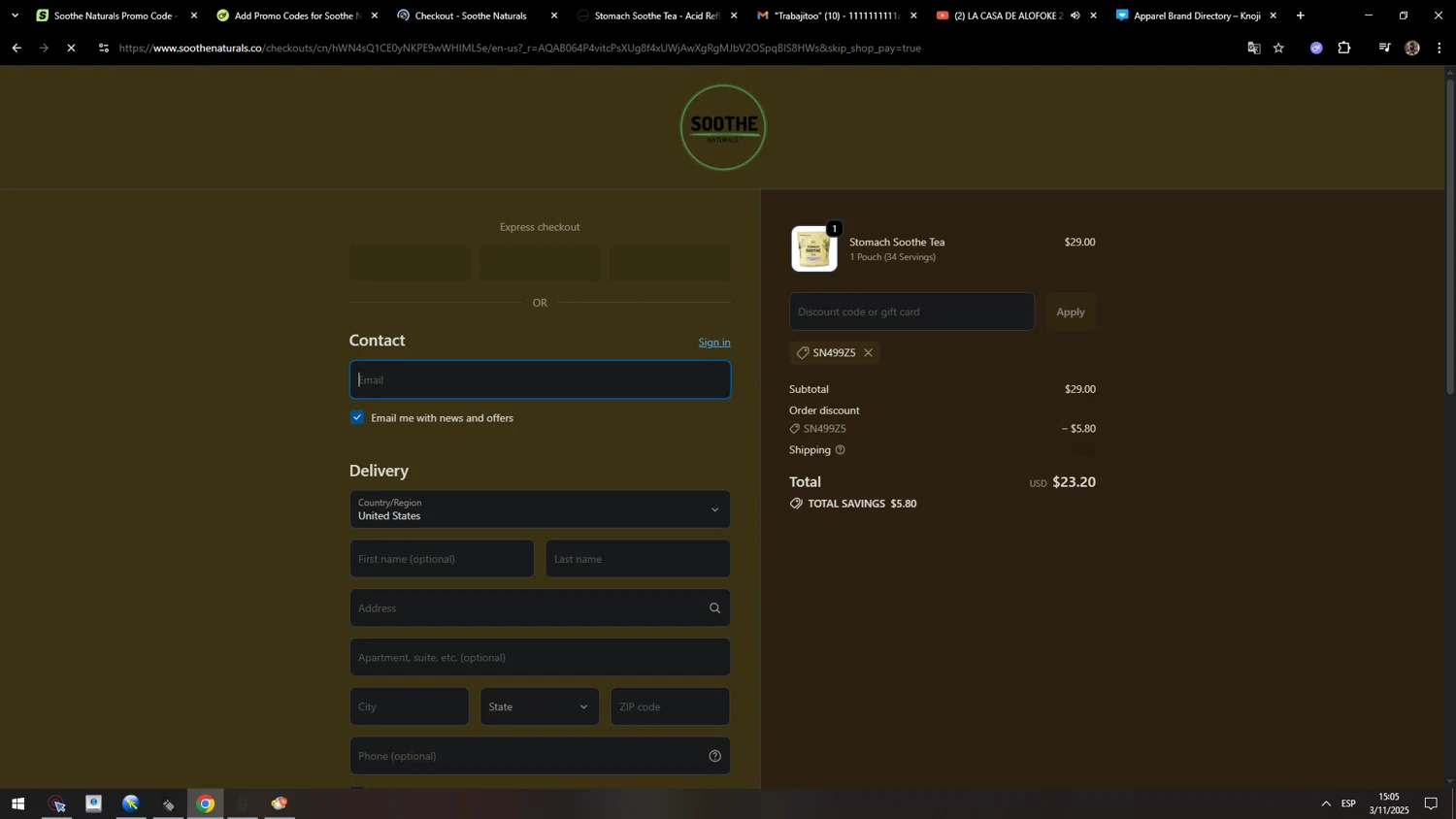Switch to Apparel Brand Directory – Knoji tab
Image resolution: width=1456 pixels, height=819 pixels.
(1197, 16)
